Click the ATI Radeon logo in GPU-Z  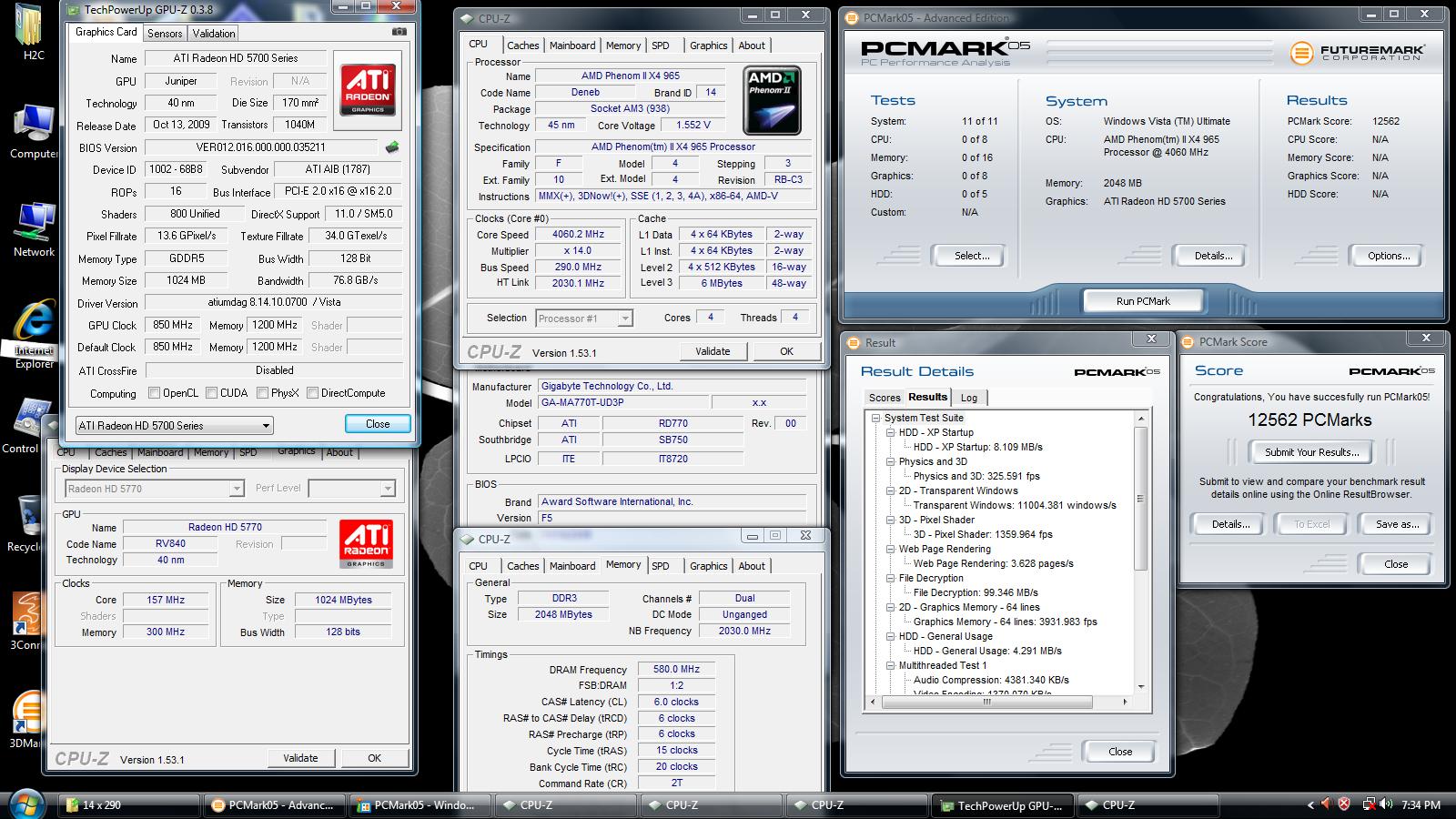pos(369,89)
